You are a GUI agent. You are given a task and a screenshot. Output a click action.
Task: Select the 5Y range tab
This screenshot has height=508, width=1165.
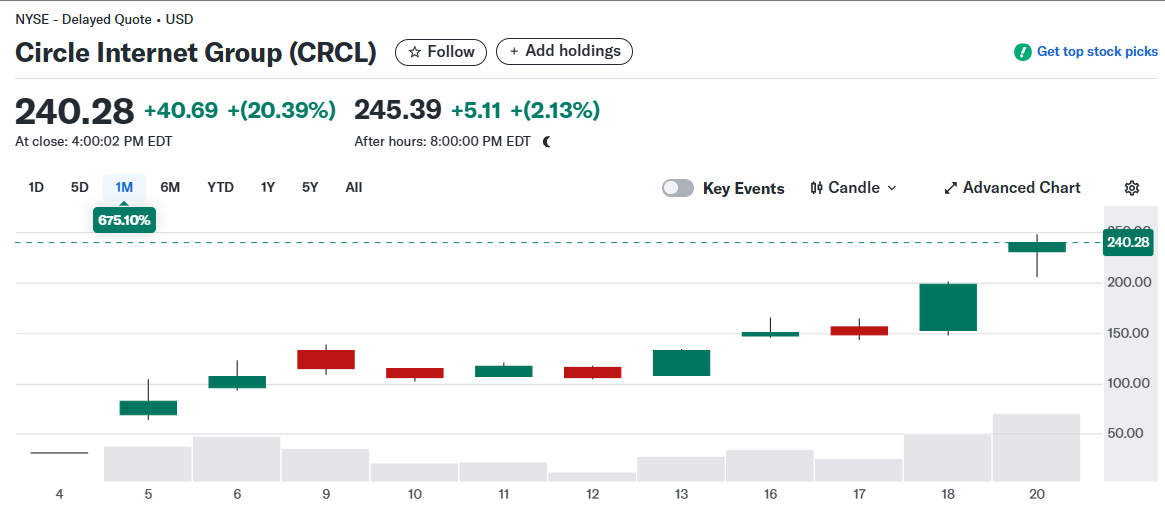click(310, 187)
